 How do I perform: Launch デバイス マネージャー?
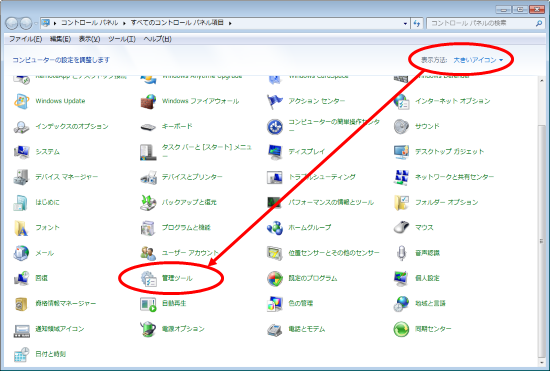(55, 177)
